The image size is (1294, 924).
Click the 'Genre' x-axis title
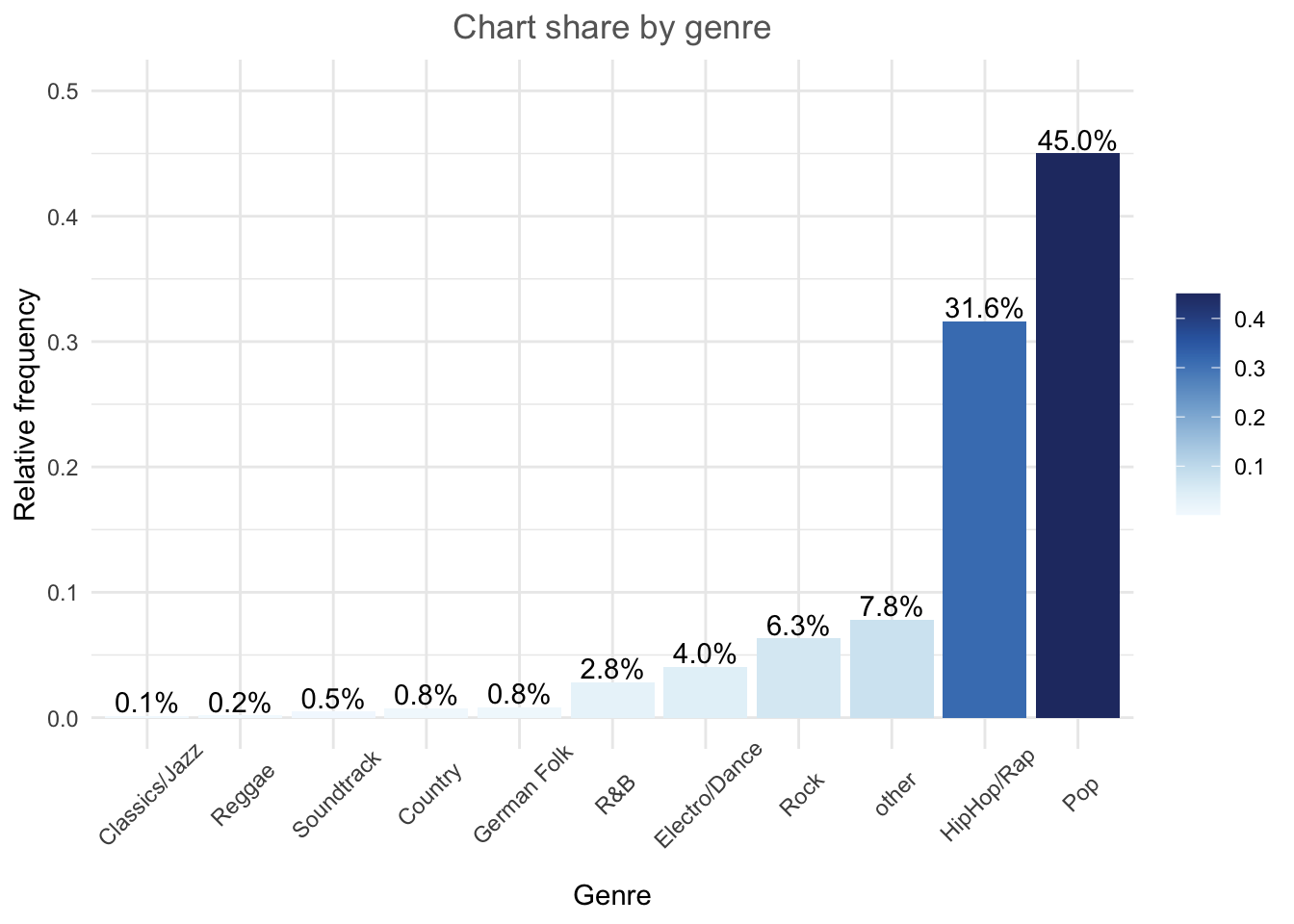coord(611,896)
